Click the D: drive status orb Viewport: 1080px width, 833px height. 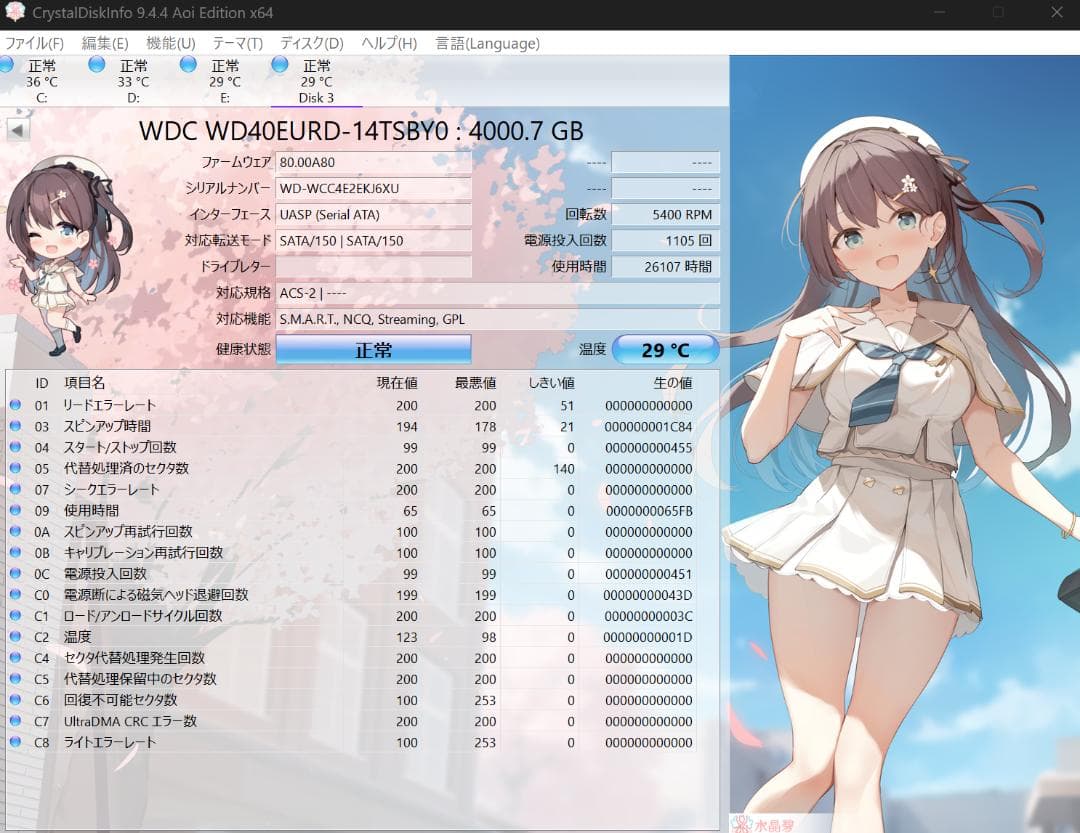coord(96,65)
